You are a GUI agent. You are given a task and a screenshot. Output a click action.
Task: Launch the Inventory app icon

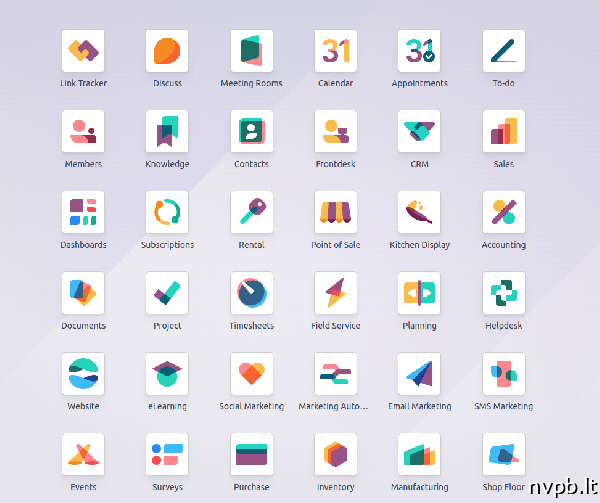(336, 454)
